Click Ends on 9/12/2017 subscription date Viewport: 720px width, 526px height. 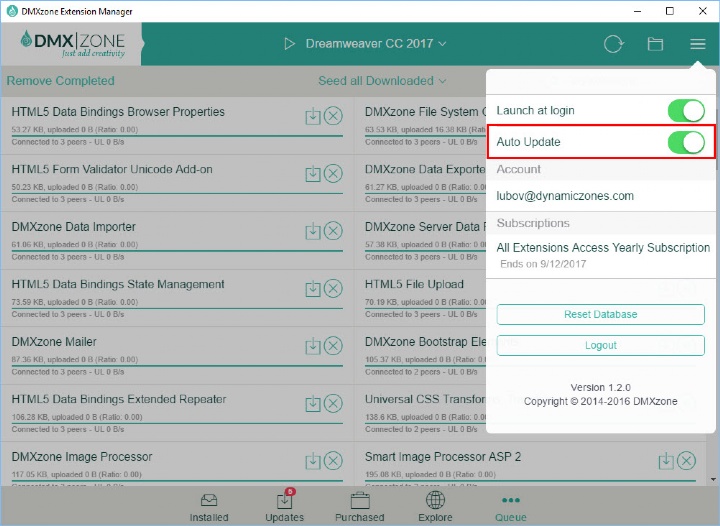coord(543,264)
